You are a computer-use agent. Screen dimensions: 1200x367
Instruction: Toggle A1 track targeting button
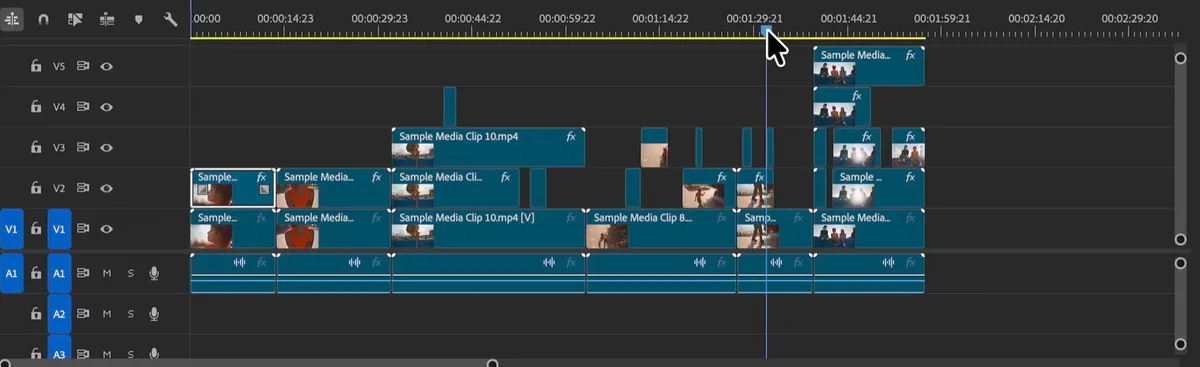59,272
